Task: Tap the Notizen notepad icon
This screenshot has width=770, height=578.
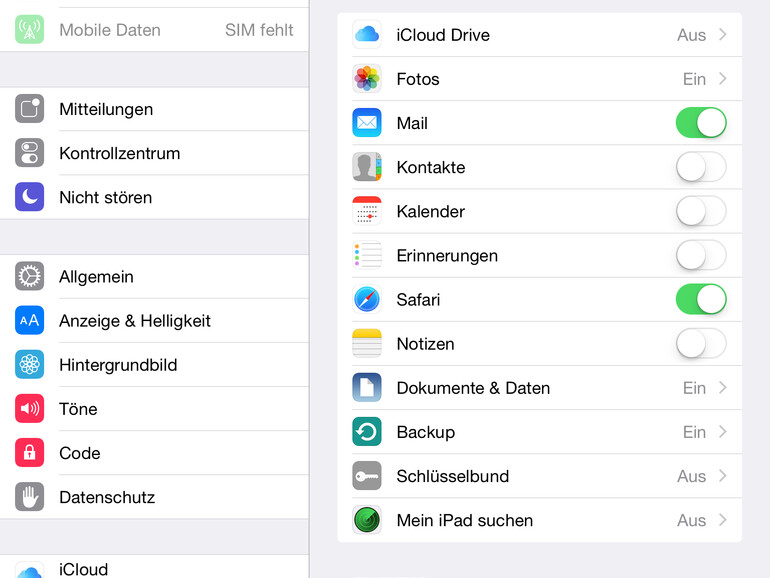Action: (367, 343)
